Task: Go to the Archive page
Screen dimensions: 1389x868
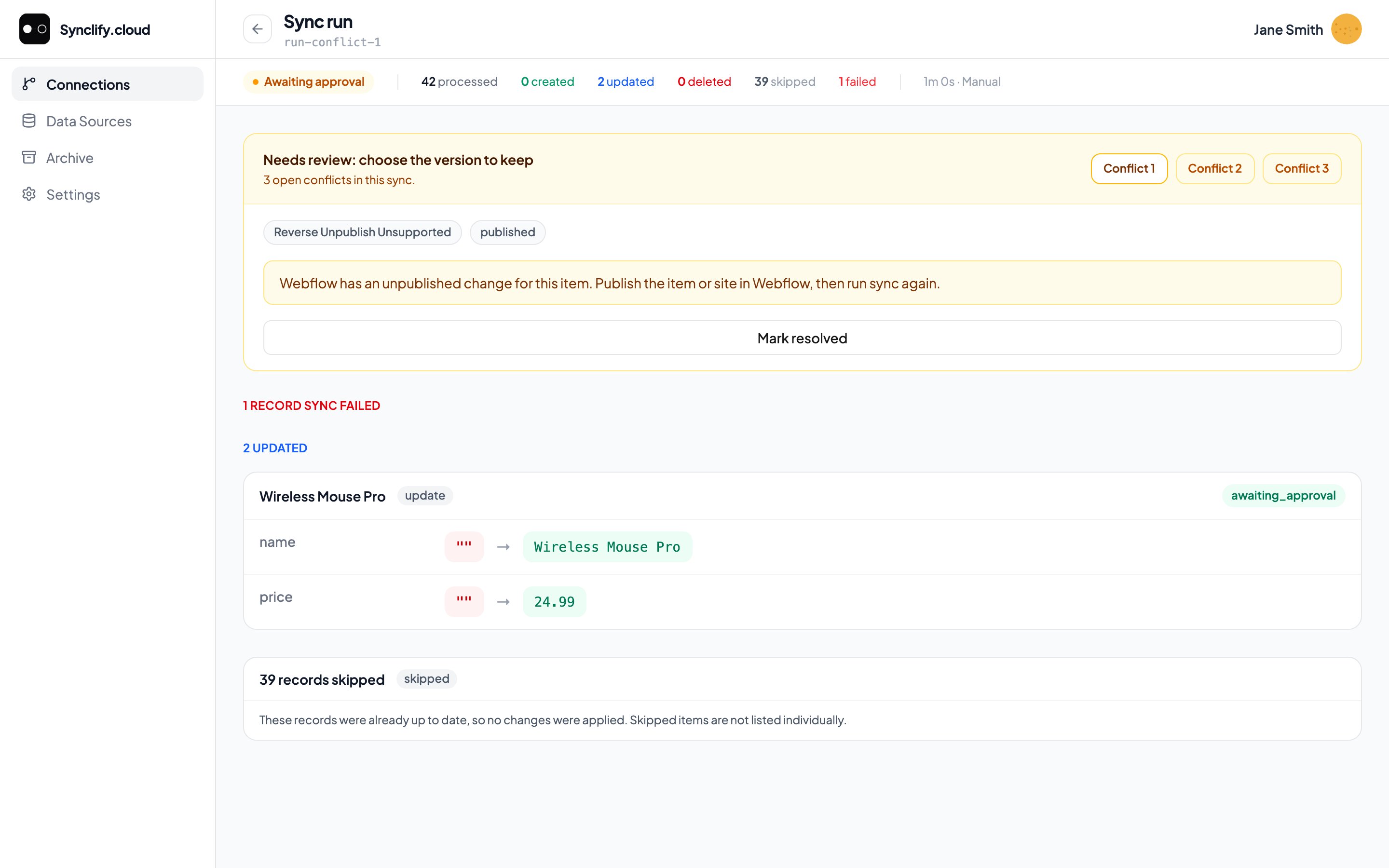Action: pyautogui.click(x=108, y=158)
